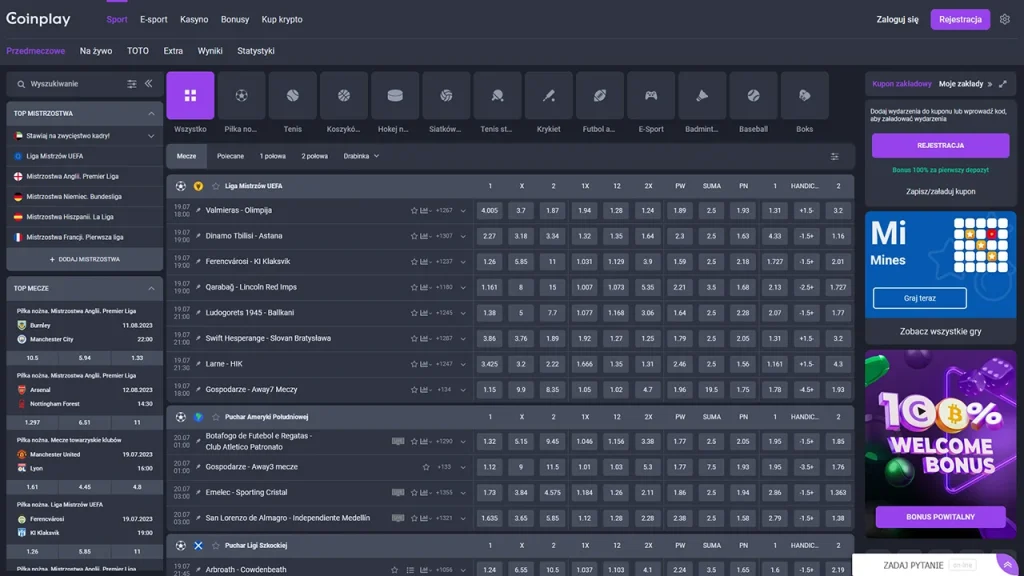Image resolution: width=1024 pixels, height=576 pixels.
Task: Choose the basketball sport icon
Action: pos(344,95)
